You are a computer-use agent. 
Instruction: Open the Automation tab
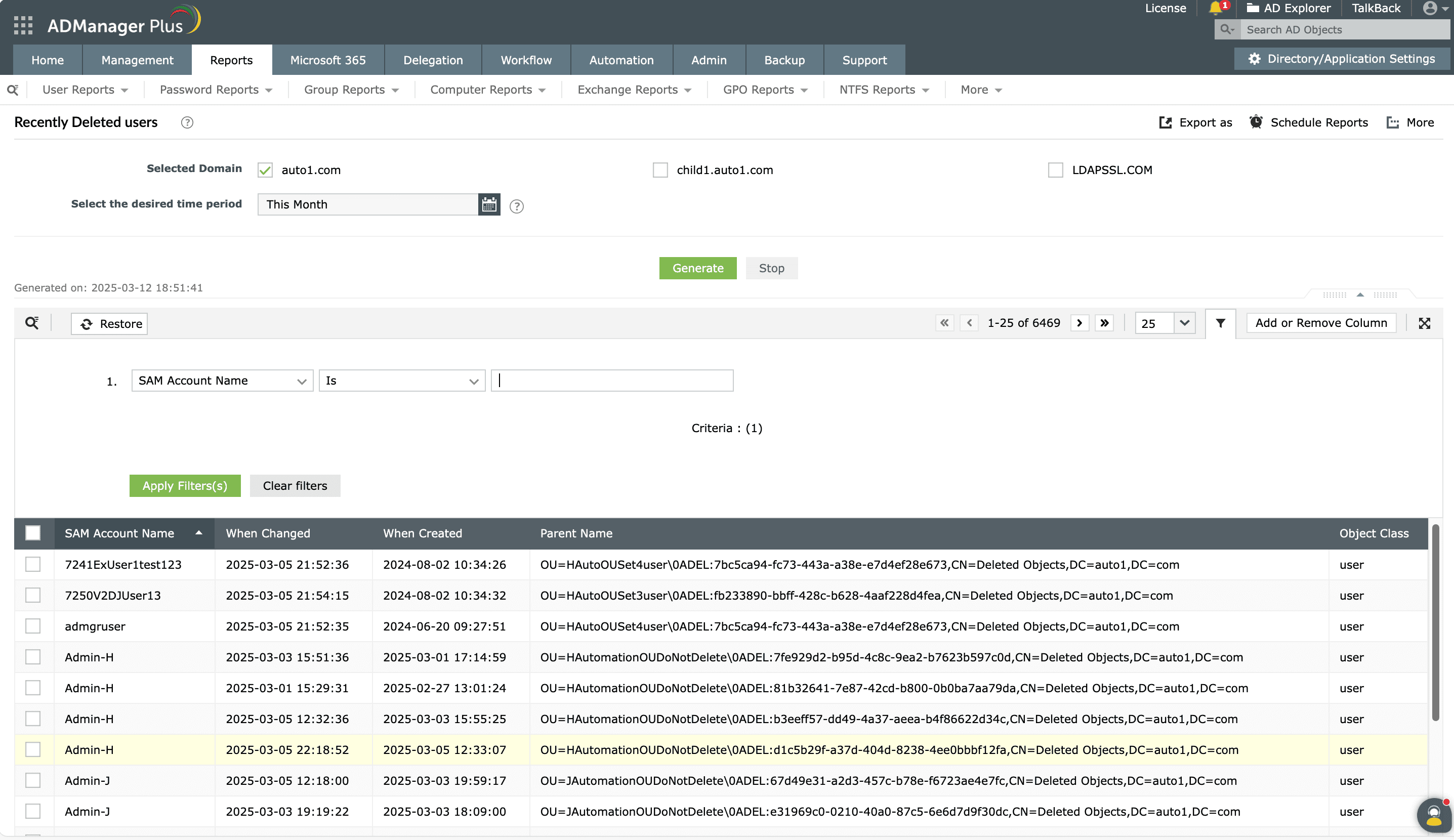tap(621, 60)
